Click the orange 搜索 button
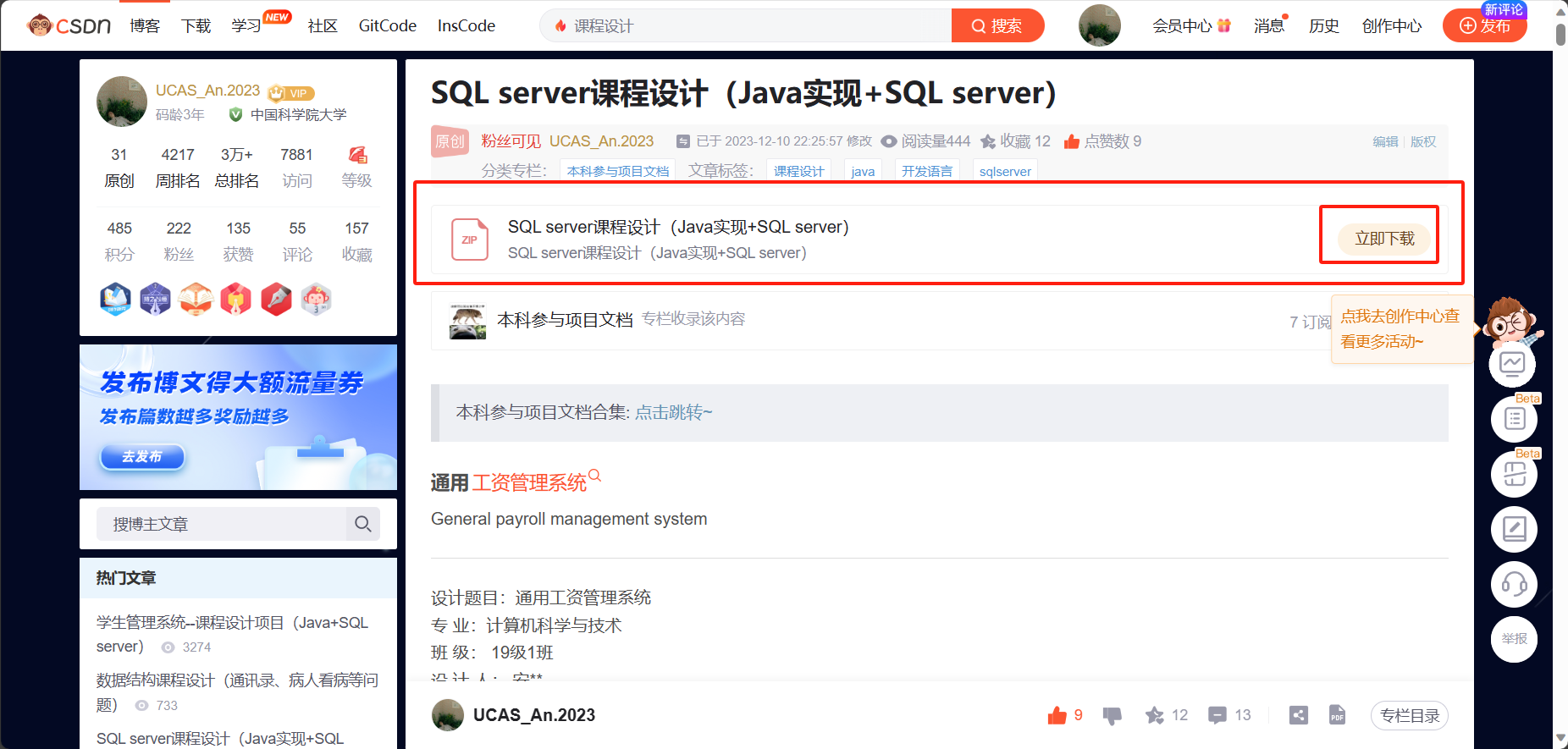This screenshot has width=1568, height=749. click(x=997, y=26)
